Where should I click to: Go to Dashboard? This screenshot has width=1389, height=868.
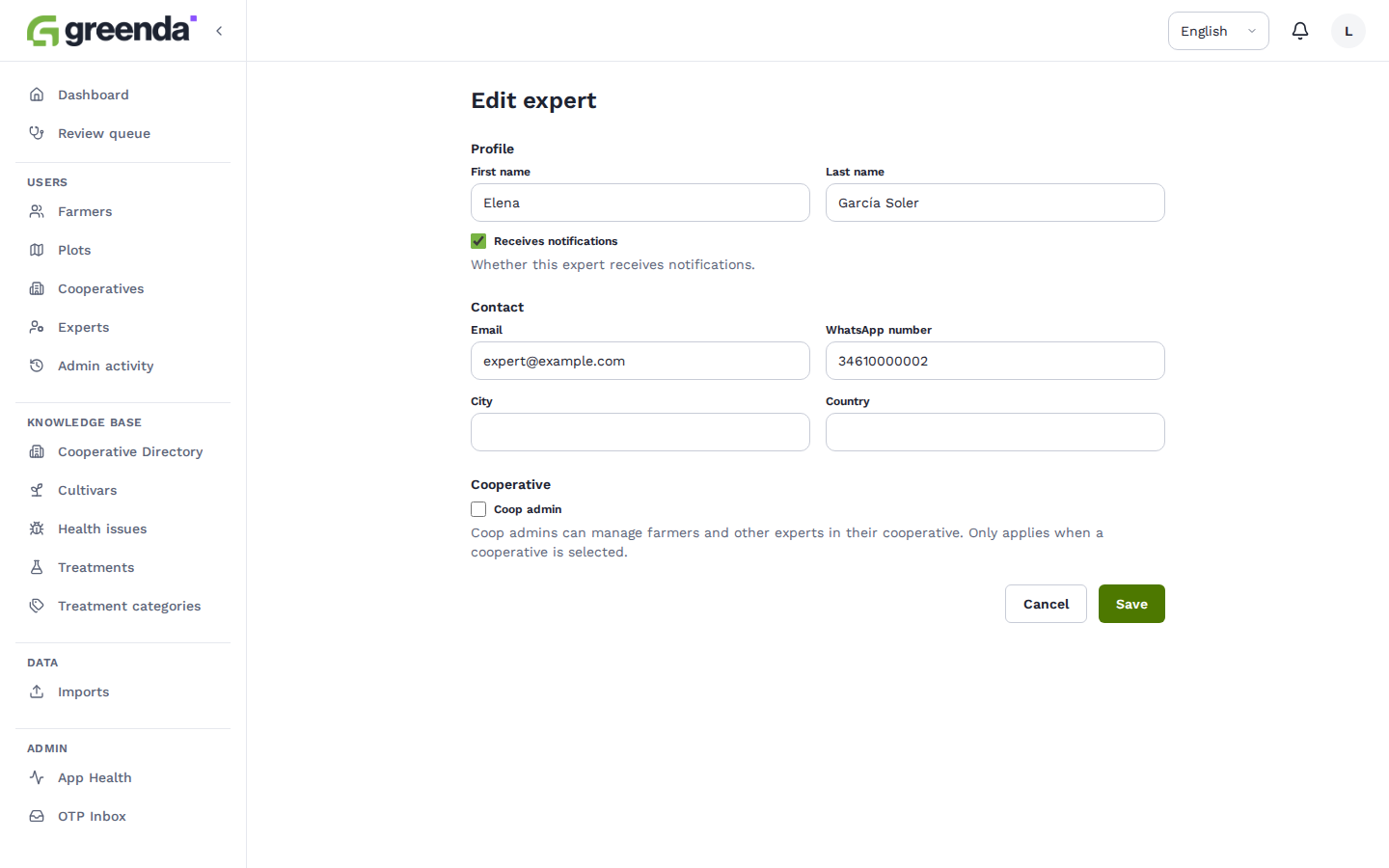point(123,95)
